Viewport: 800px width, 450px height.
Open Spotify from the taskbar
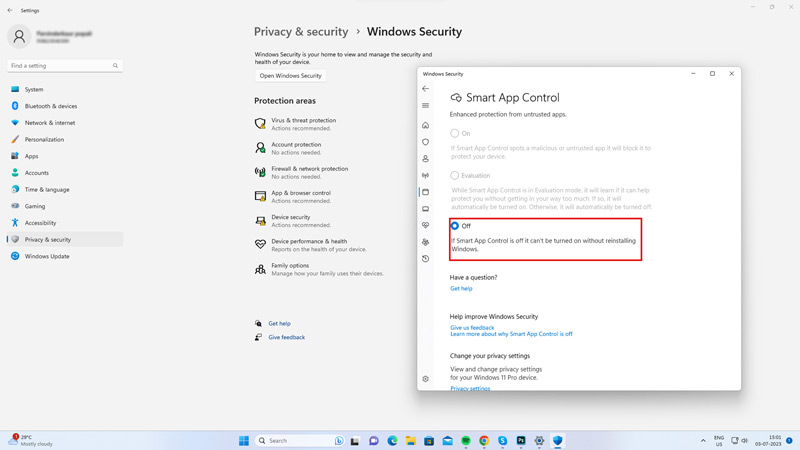click(x=466, y=440)
